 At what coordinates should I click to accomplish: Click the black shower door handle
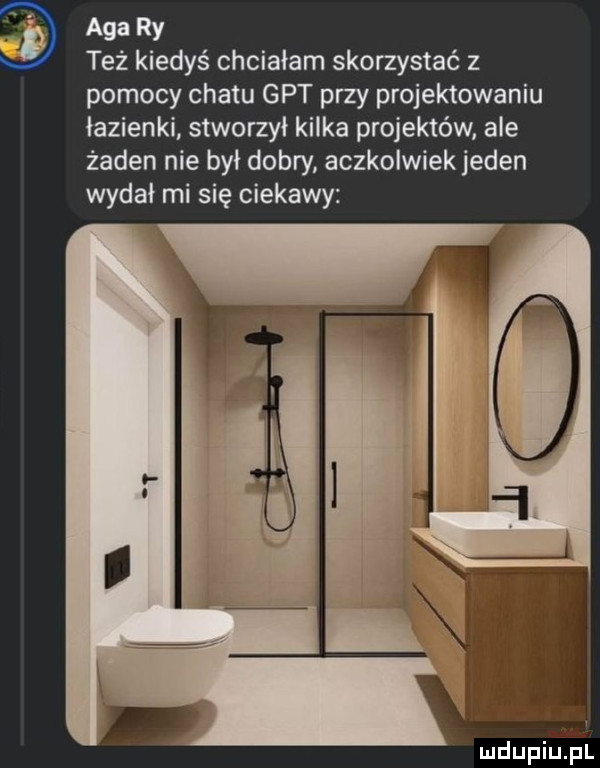334,484
